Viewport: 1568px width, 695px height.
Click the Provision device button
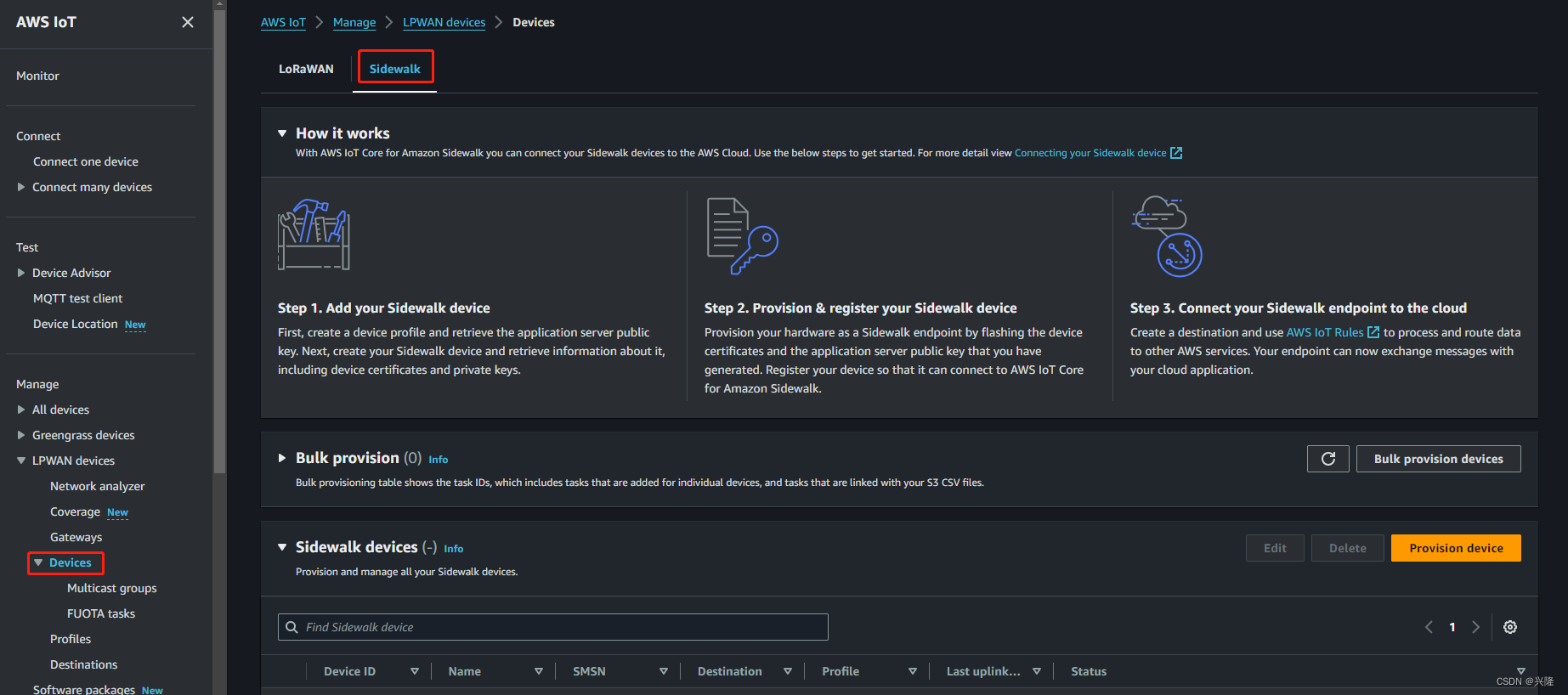pyautogui.click(x=1456, y=548)
